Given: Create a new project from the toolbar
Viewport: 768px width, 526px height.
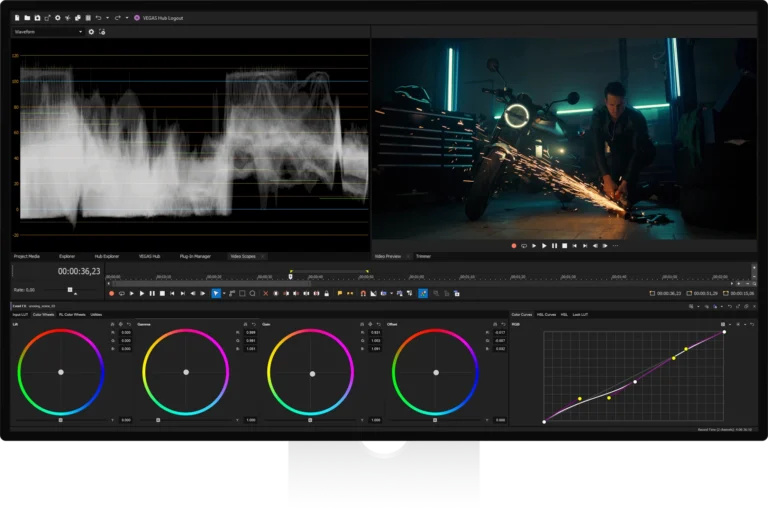Looking at the screenshot, I should (x=17, y=18).
